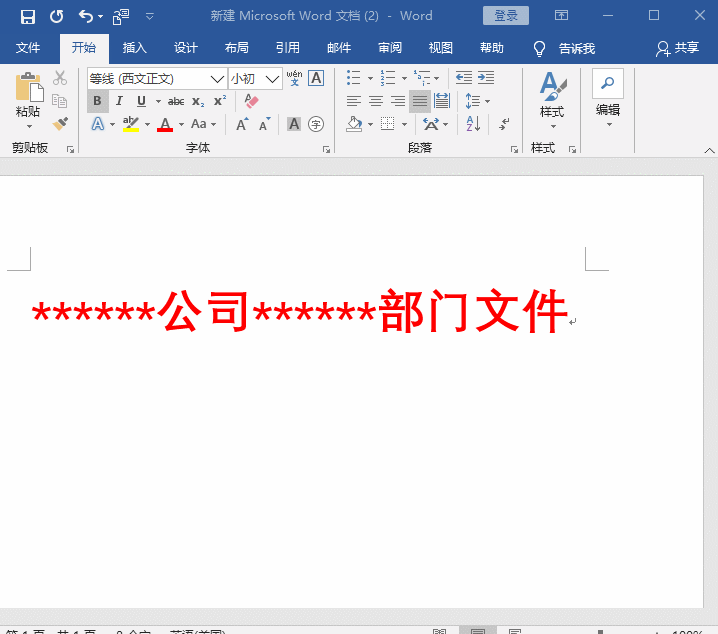This screenshot has width=718, height=634.
Task: Activate the Format Painter brush
Action: point(60,124)
